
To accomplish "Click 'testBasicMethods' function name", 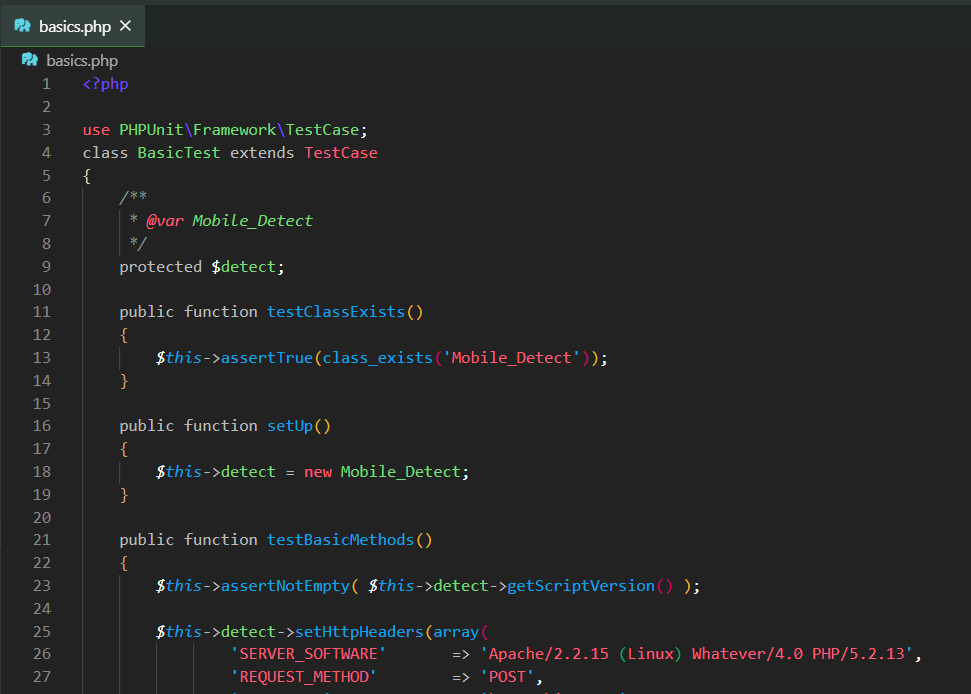I will coord(341,540).
